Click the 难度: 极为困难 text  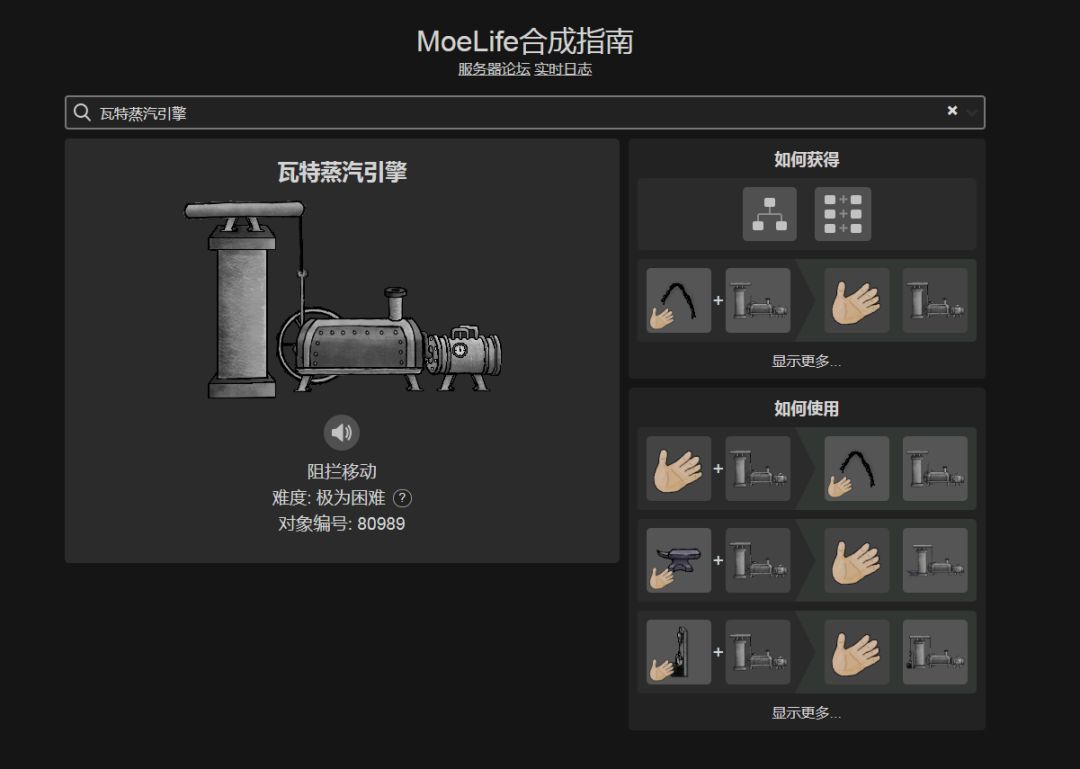click(x=329, y=498)
